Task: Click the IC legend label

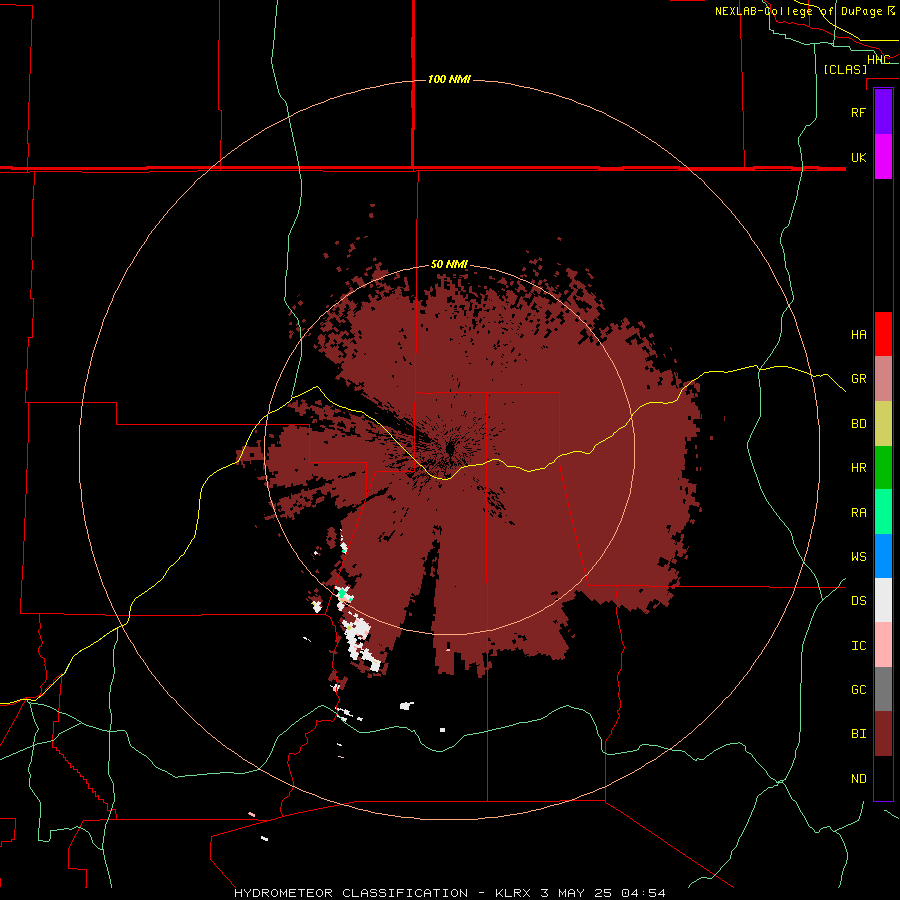Action: [x=858, y=646]
